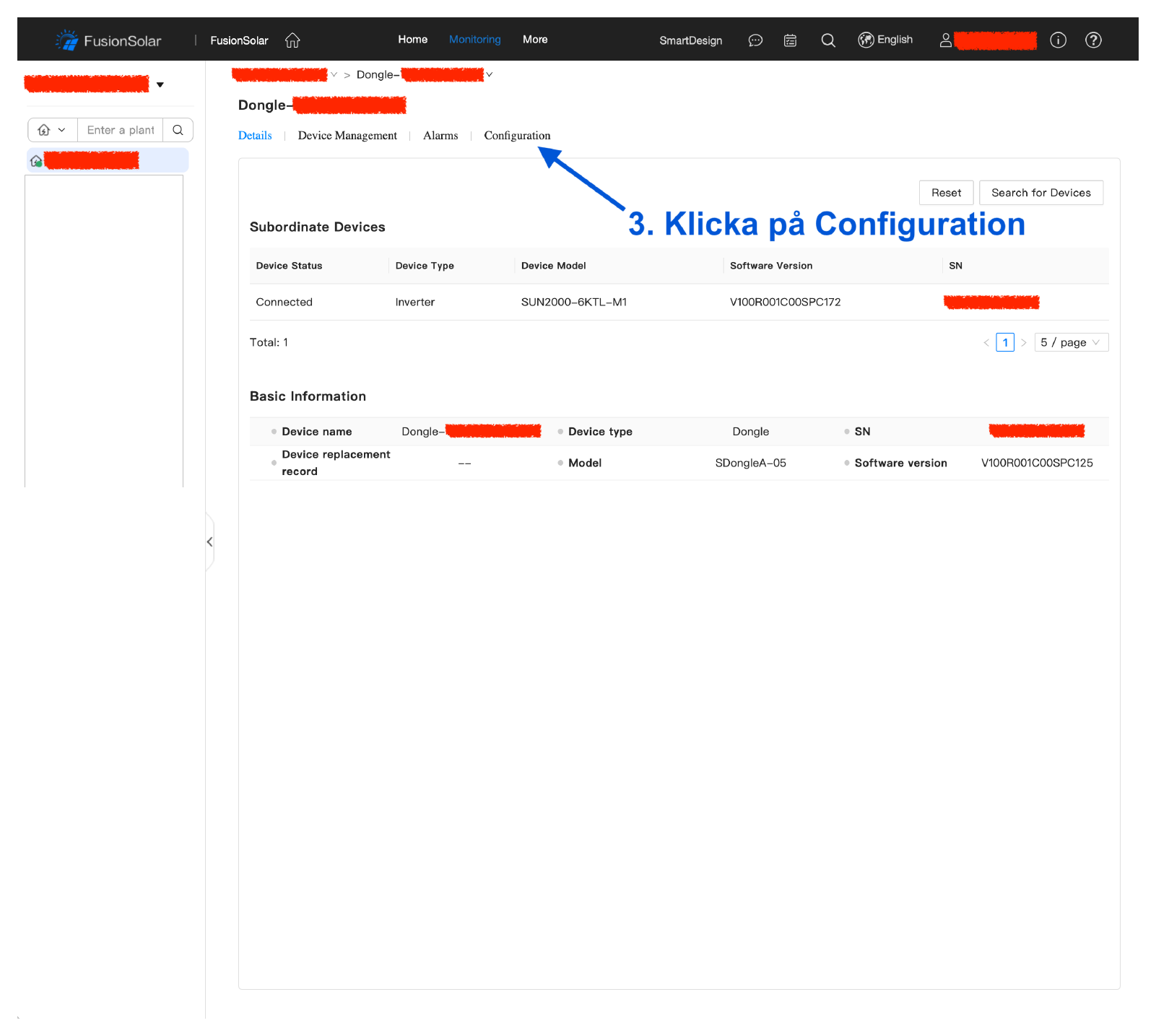Screen dimensions: 1156x1036
Task: Open the More menu
Action: pos(535,40)
